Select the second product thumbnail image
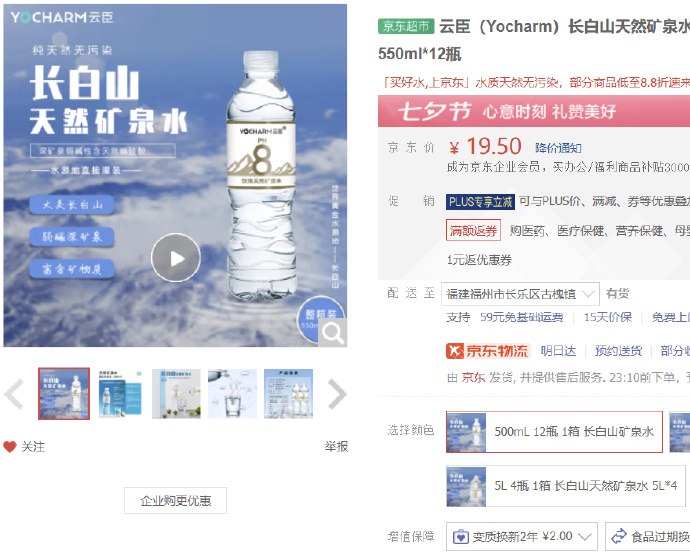Viewport: 690px width, 557px height. [120, 394]
